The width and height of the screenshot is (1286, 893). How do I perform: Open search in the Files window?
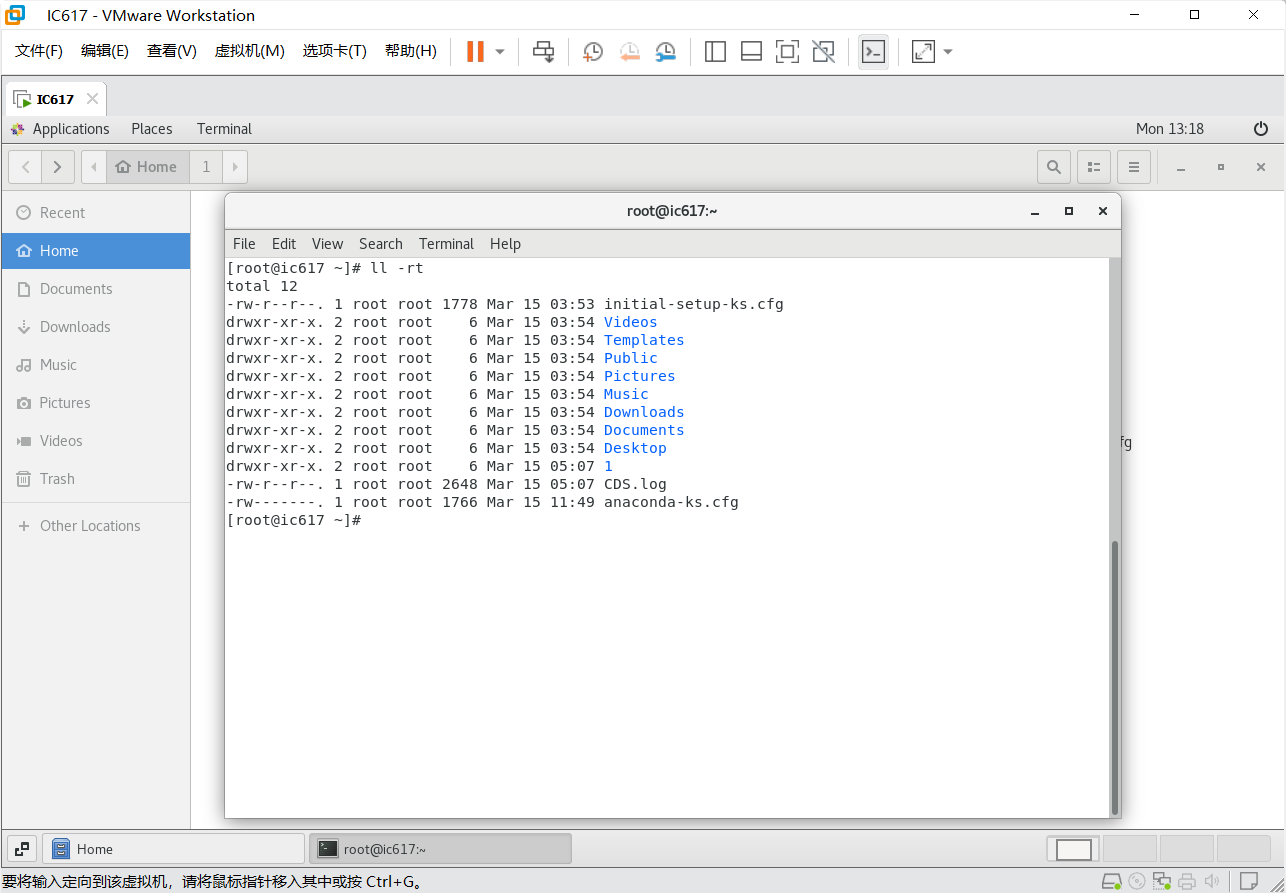(1054, 167)
